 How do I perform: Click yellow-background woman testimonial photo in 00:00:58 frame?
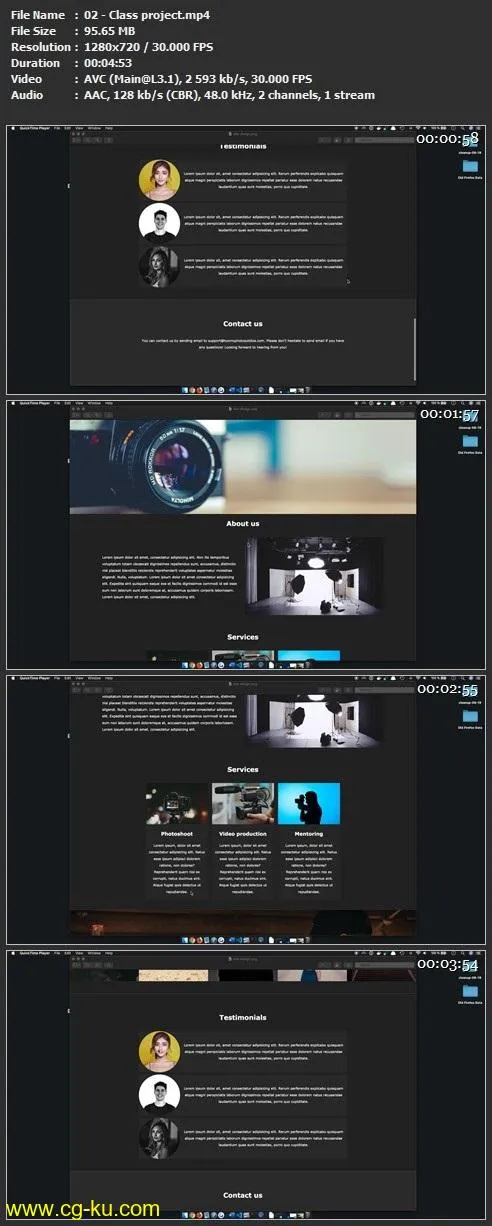[159, 180]
